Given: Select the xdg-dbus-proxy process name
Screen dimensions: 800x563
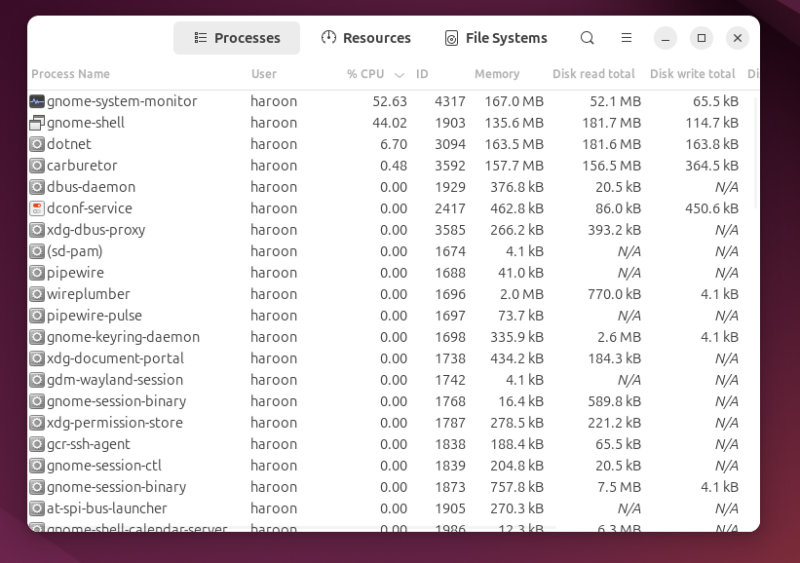Looking at the screenshot, I should pos(96,230).
